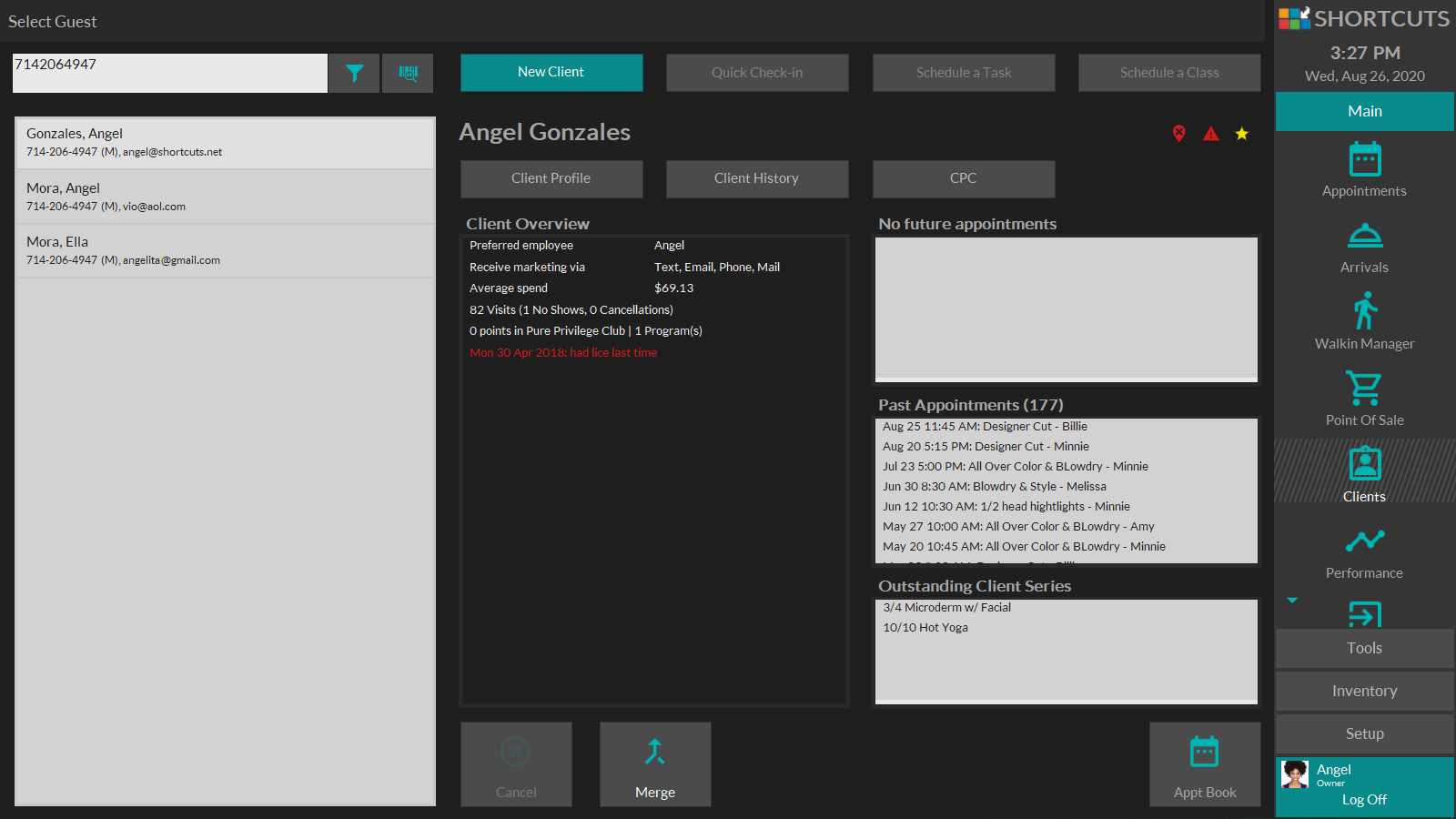
Task: Open the Arrivals screen
Action: (1364, 248)
